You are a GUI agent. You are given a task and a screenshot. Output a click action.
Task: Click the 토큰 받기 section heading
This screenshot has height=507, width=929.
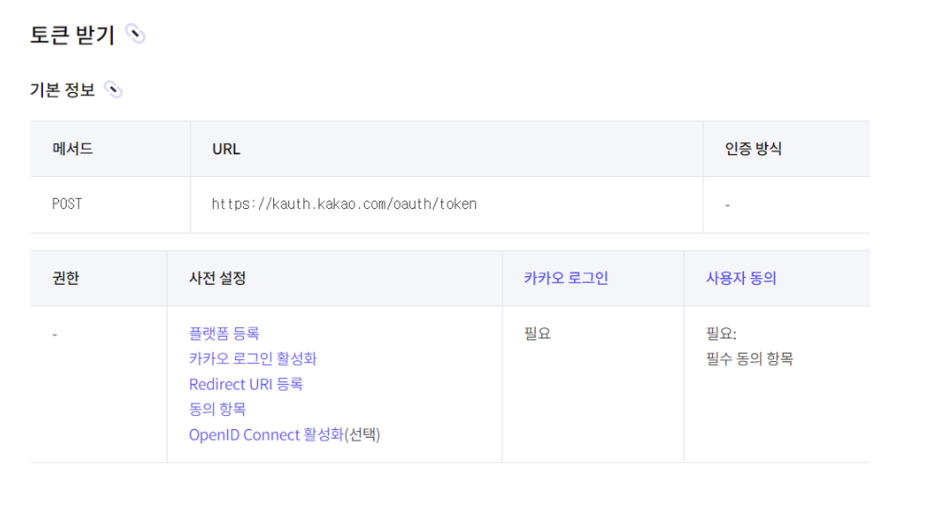[72, 35]
